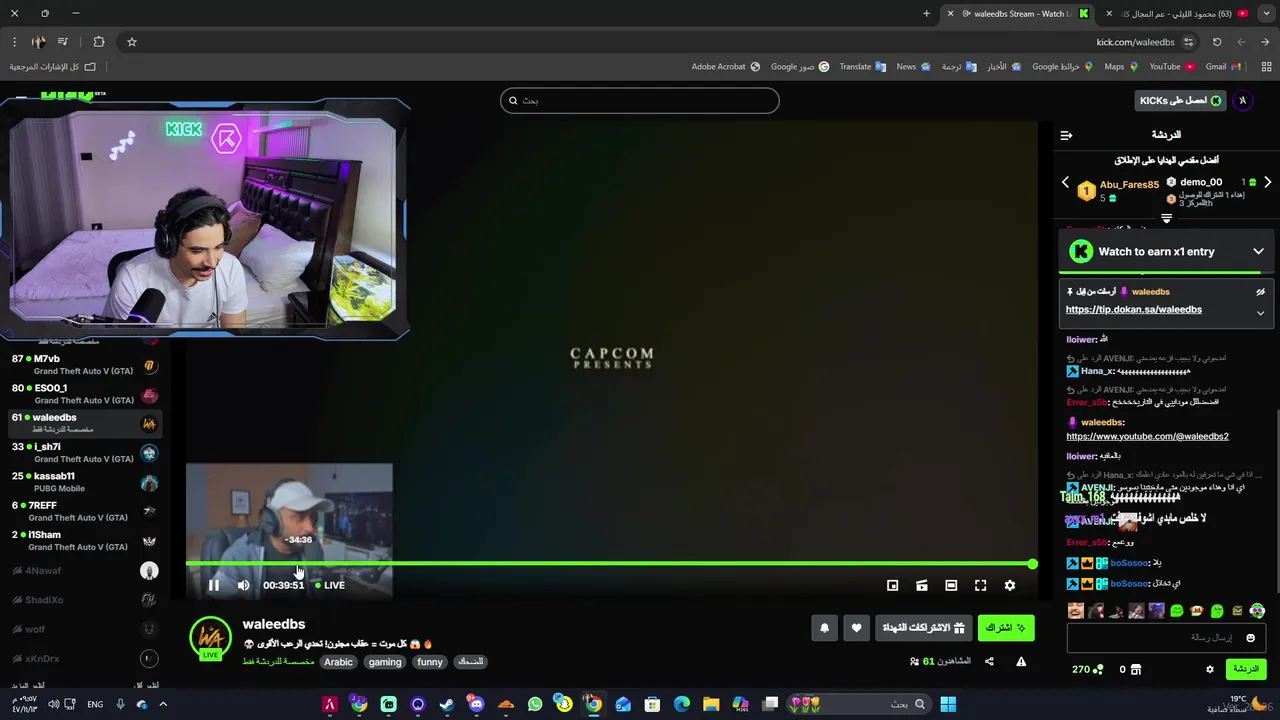1280x720 pixels.
Task: Open Translate bookmark
Action: [x=862, y=67]
